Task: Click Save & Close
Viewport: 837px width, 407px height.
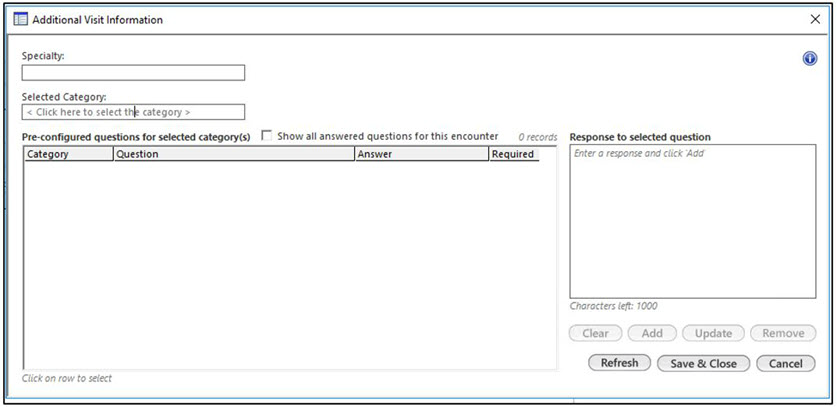Action: 704,364
